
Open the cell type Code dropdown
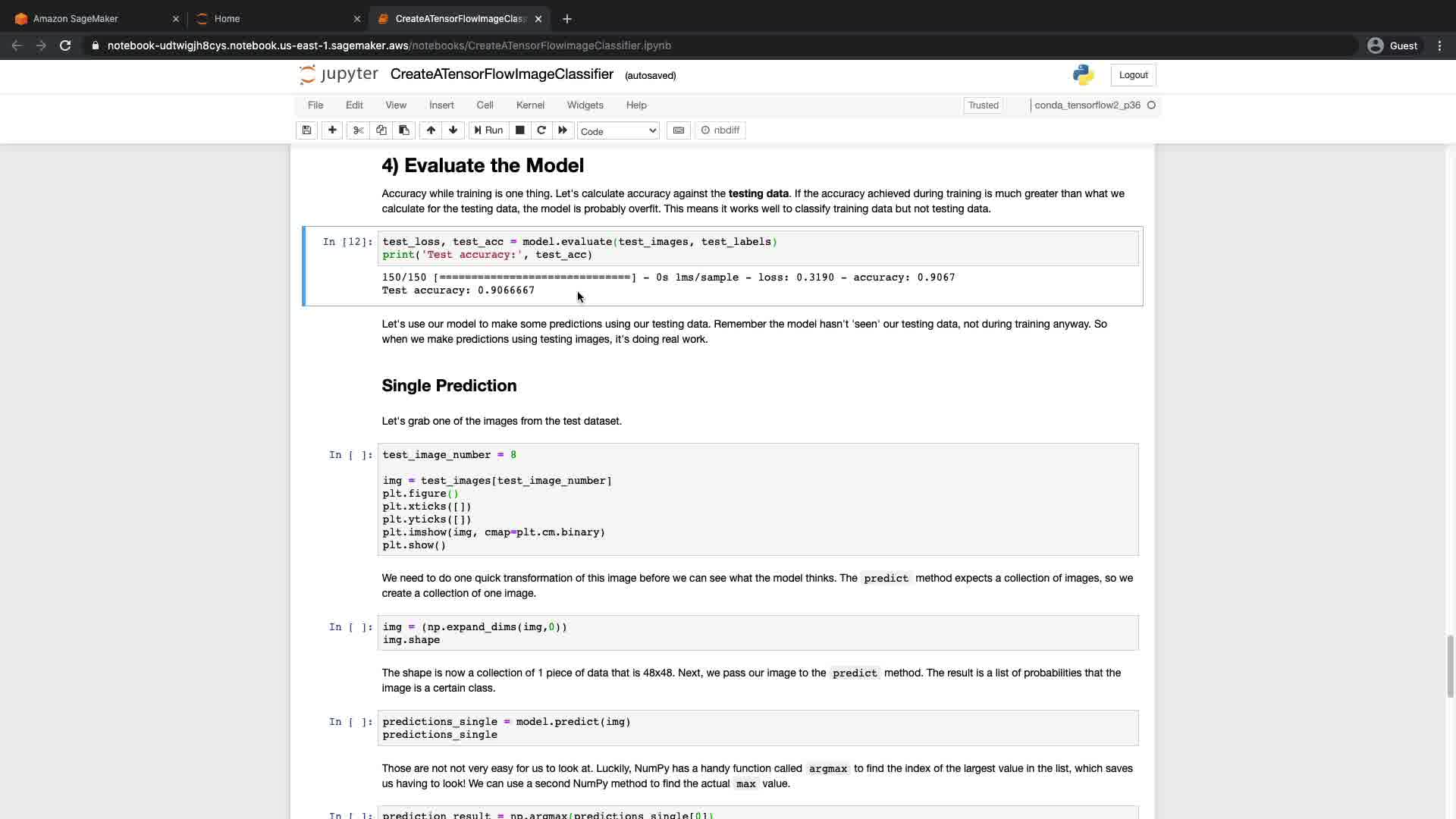(x=618, y=131)
